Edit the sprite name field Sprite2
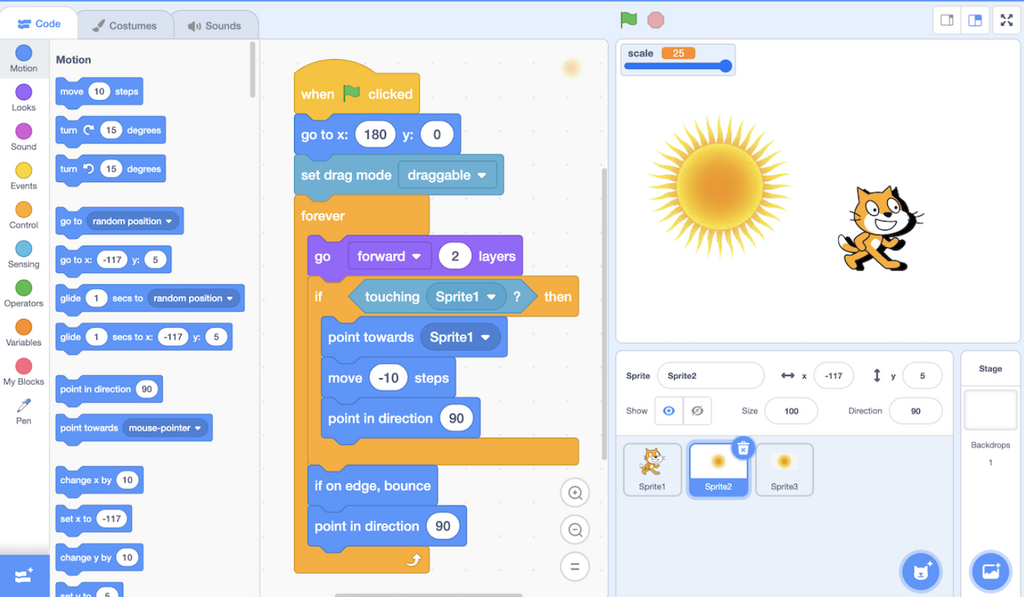 tap(711, 376)
